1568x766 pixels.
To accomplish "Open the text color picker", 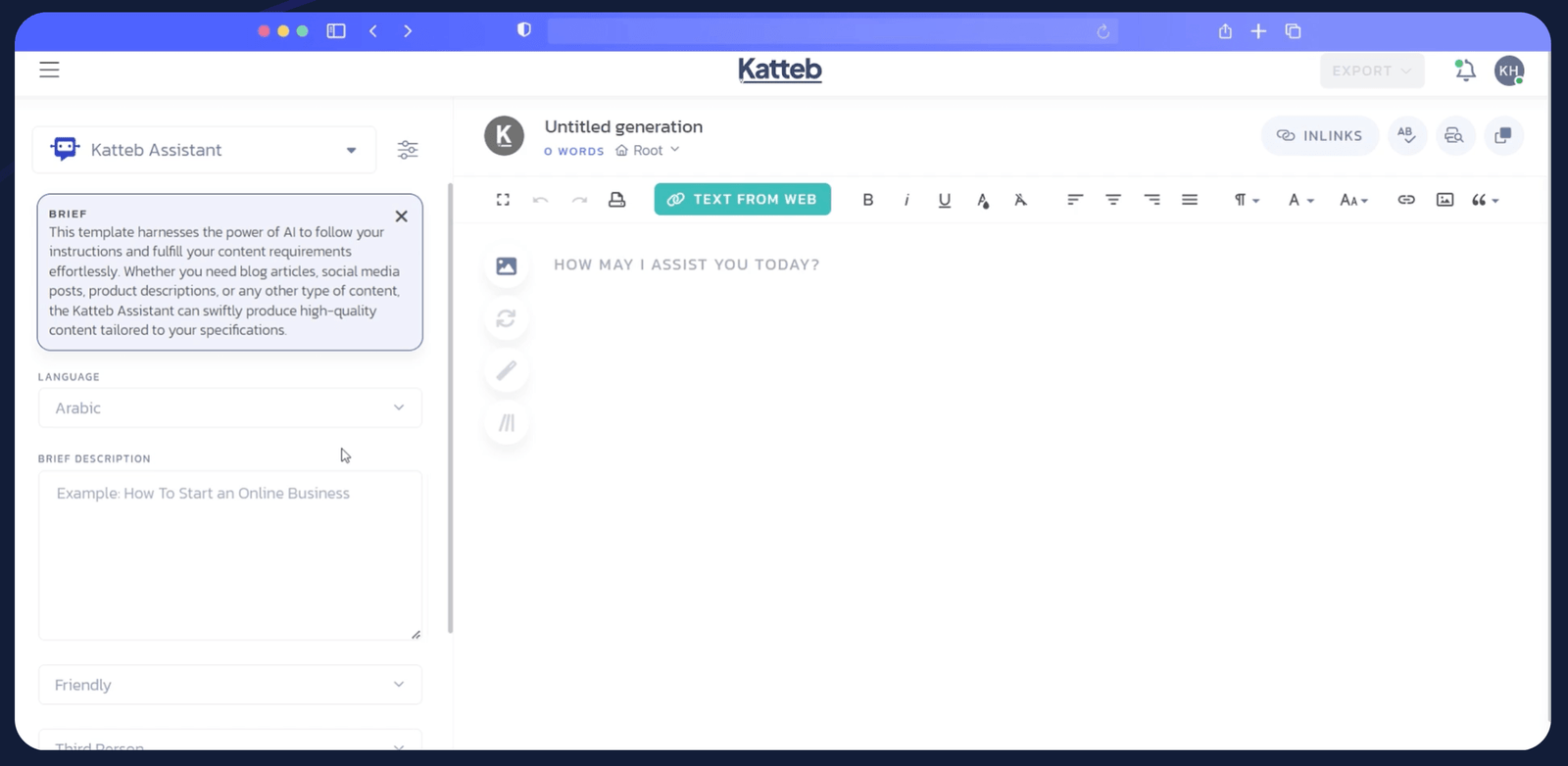I will click(x=982, y=200).
